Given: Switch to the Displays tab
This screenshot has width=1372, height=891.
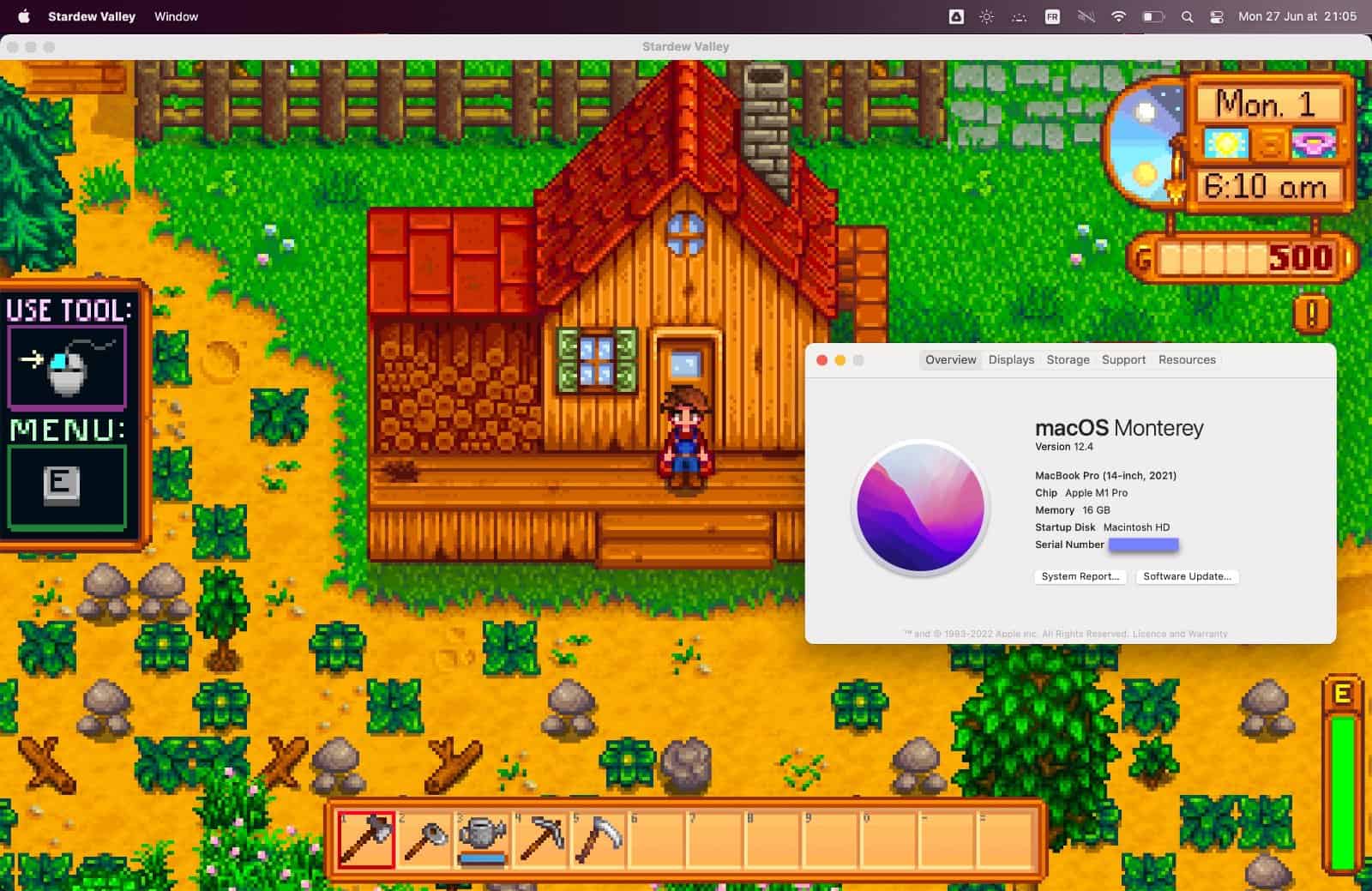Looking at the screenshot, I should pyautogui.click(x=1011, y=359).
